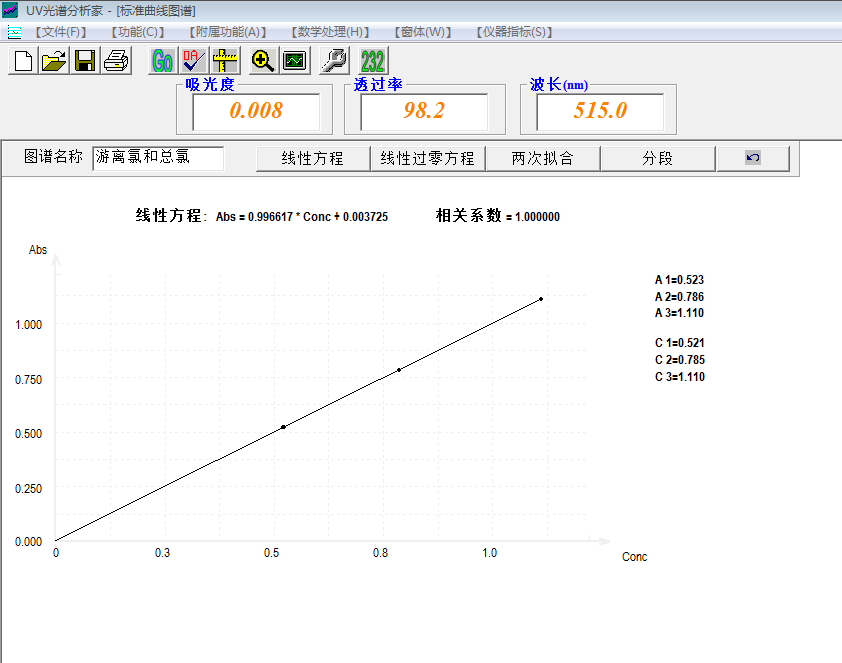Click the 线性过零方程 button
The height and width of the screenshot is (663, 842).
coord(428,158)
